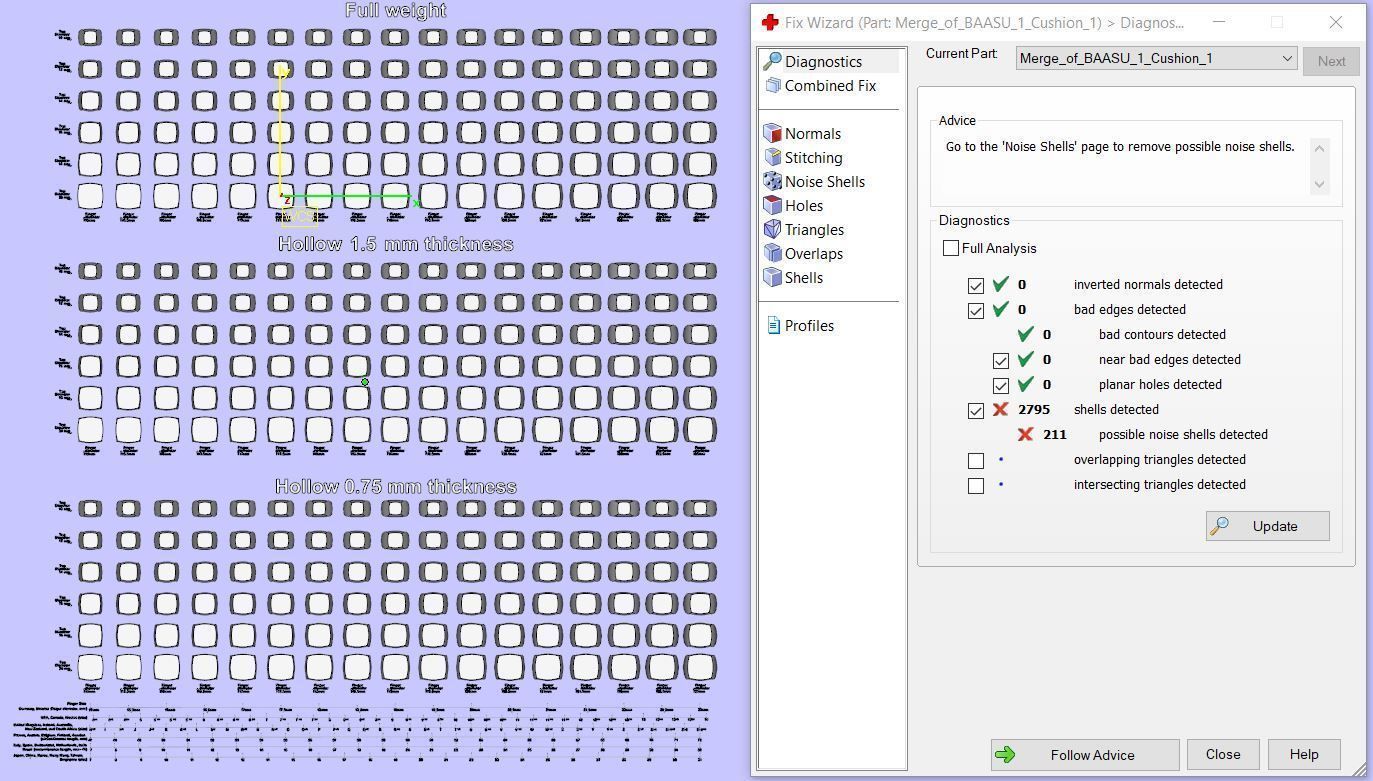Click Hollow 1.5 mm thickness heading
This screenshot has width=1373, height=781.
coord(396,245)
